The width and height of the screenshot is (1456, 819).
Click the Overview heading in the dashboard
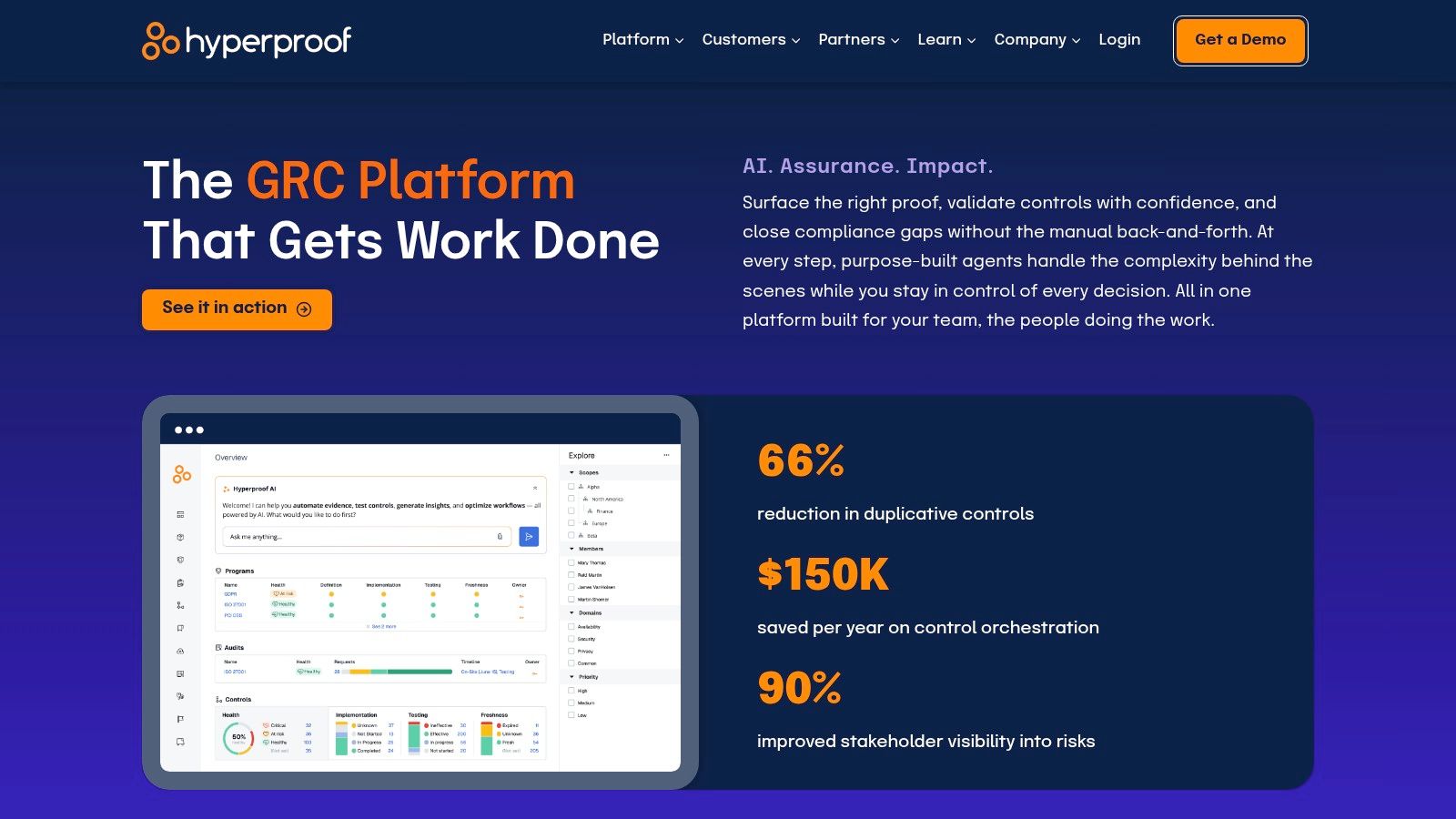tap(231, 458)
